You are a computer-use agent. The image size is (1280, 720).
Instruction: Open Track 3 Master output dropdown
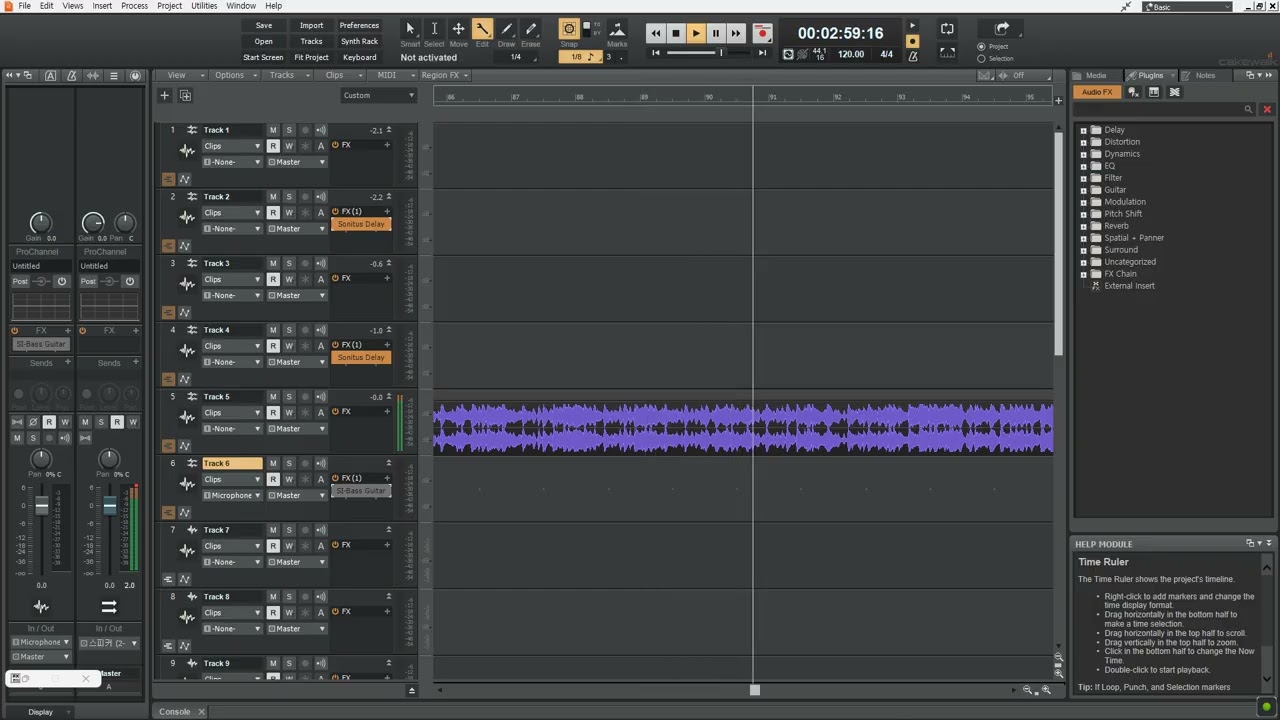296,295
